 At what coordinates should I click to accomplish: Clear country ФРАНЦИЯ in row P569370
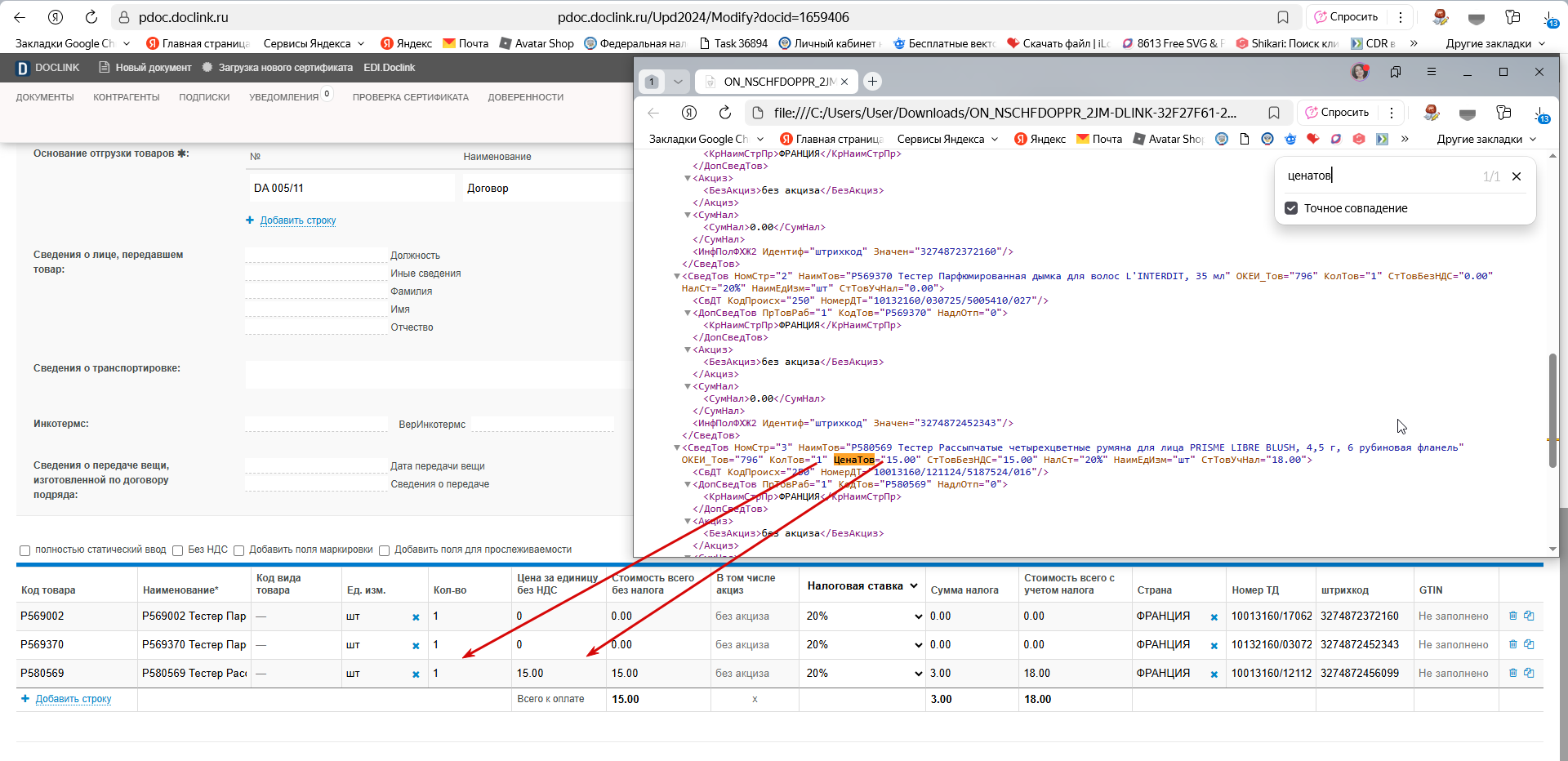pyautogui.click(x=1214, y=646)
